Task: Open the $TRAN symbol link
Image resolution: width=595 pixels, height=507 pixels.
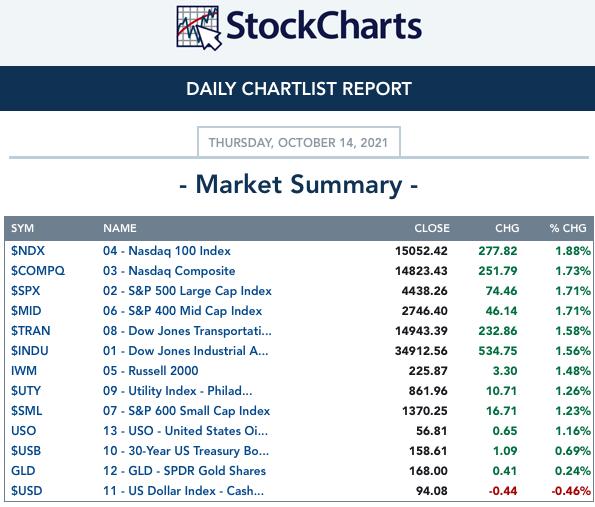Action: 30,331
